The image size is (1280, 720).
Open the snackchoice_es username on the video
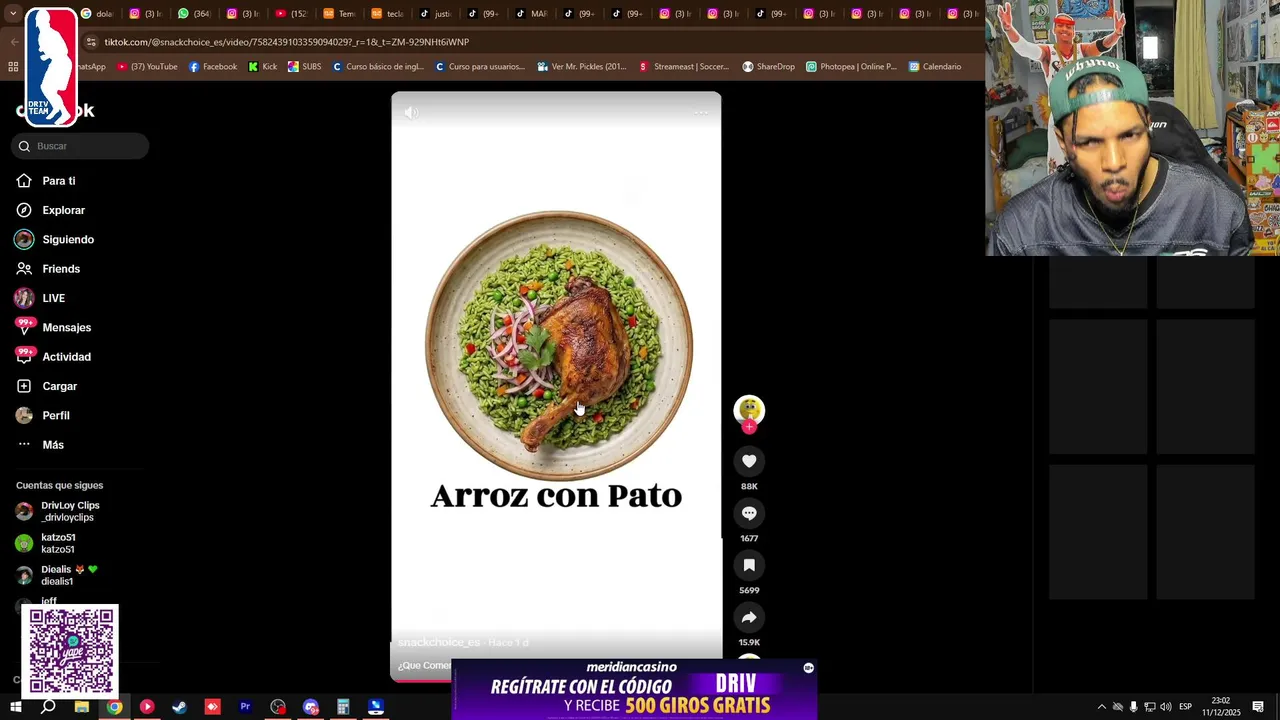[x=439, y=642]
